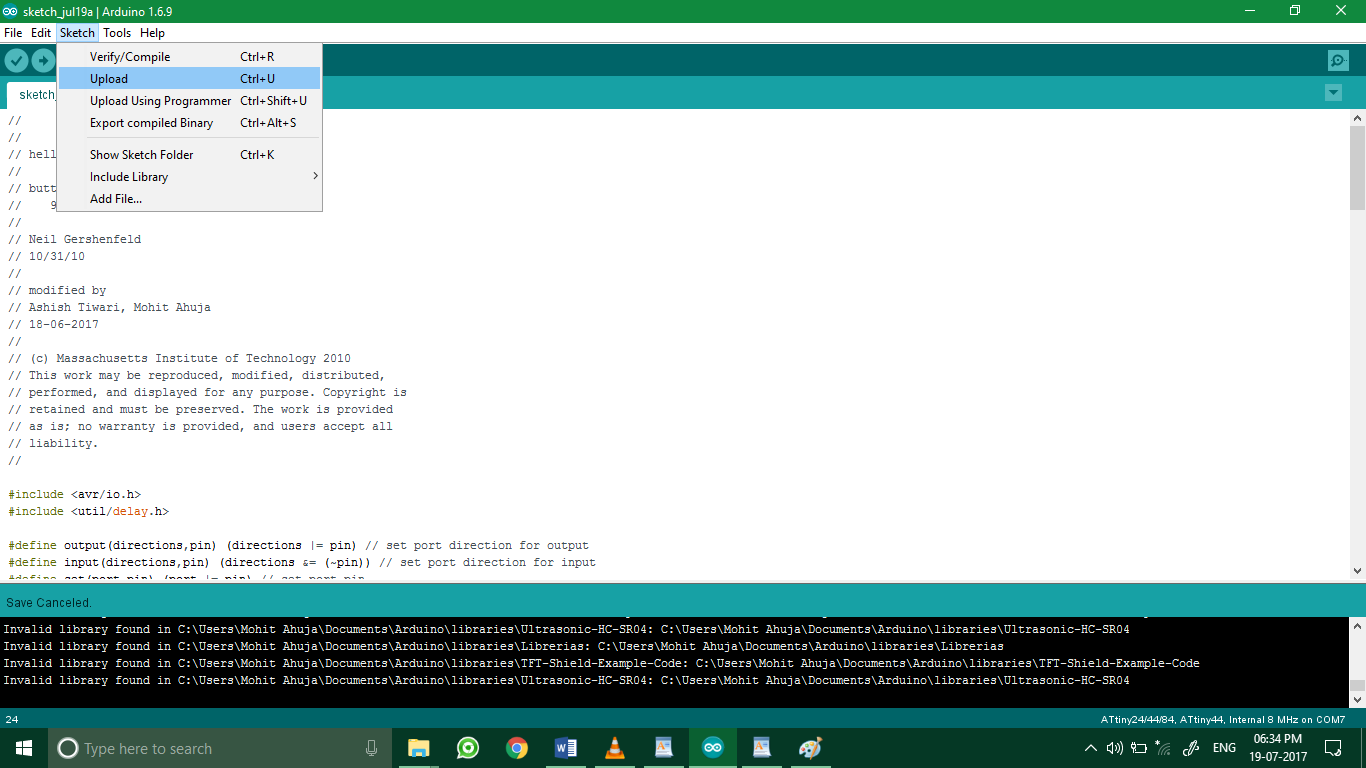The width and height of the screenshot is (1366, 768).
Task: Select Export compiled Binary
Action: click(x=189, y=123)
